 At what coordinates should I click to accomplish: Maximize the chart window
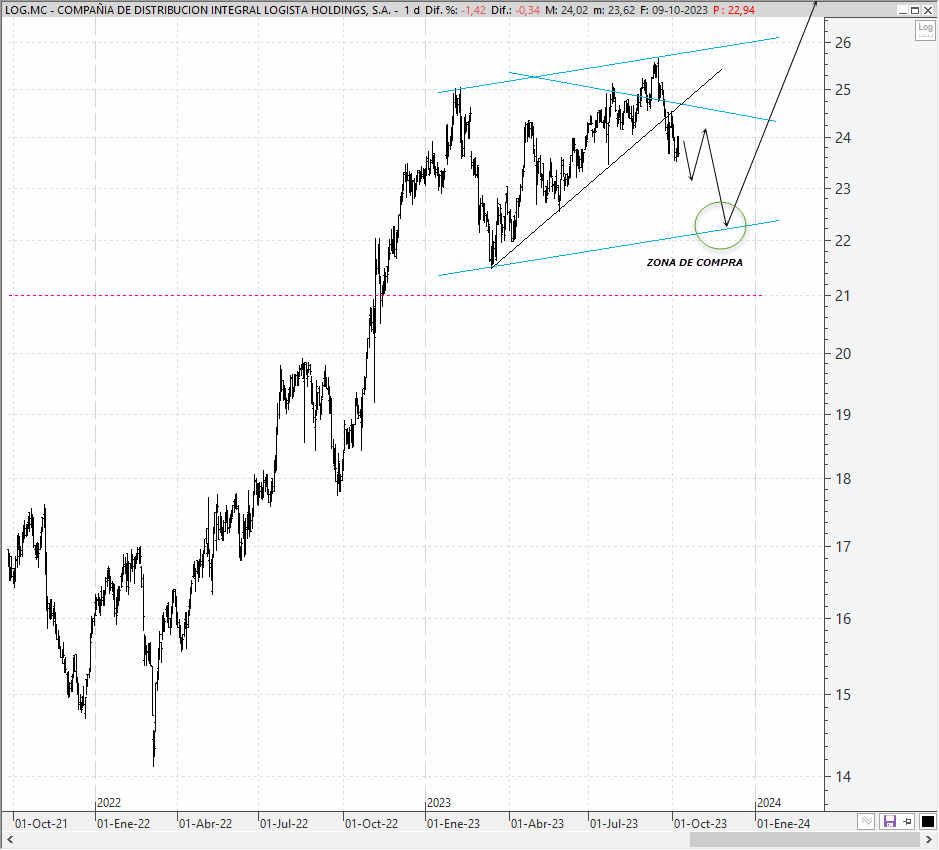pos(914,10)
